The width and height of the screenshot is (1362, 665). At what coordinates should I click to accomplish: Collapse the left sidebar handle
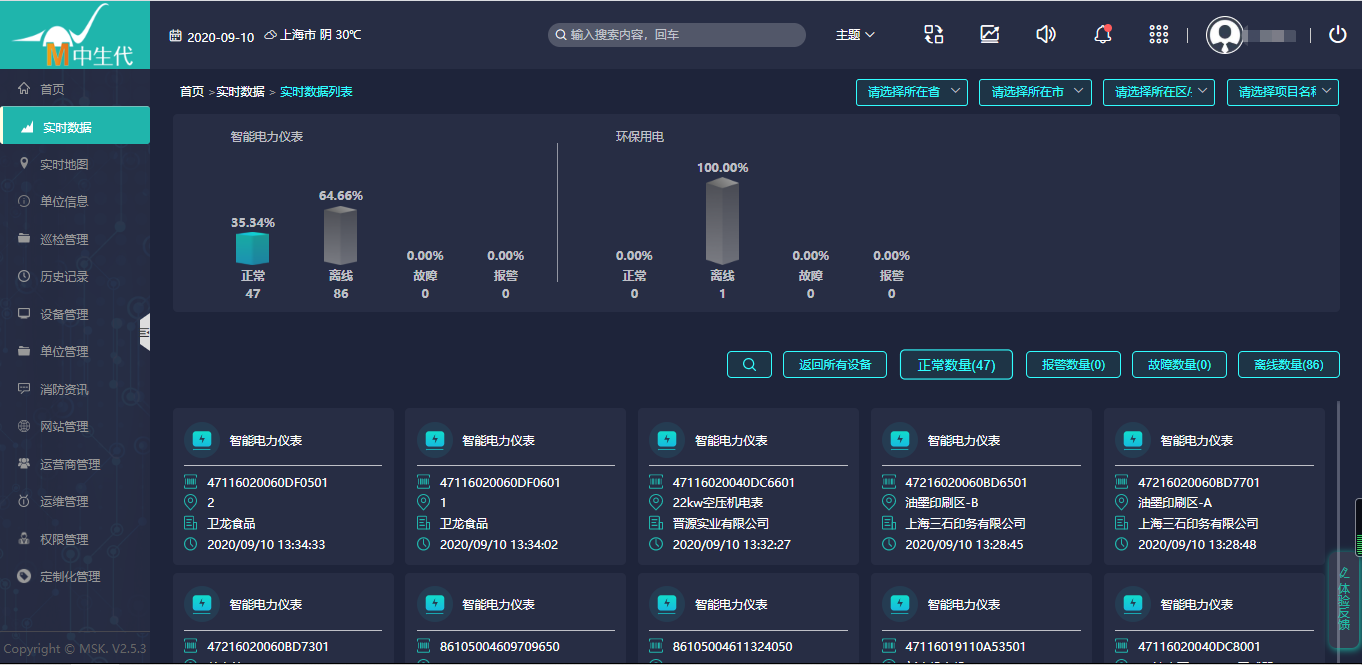tap(145, 332)
